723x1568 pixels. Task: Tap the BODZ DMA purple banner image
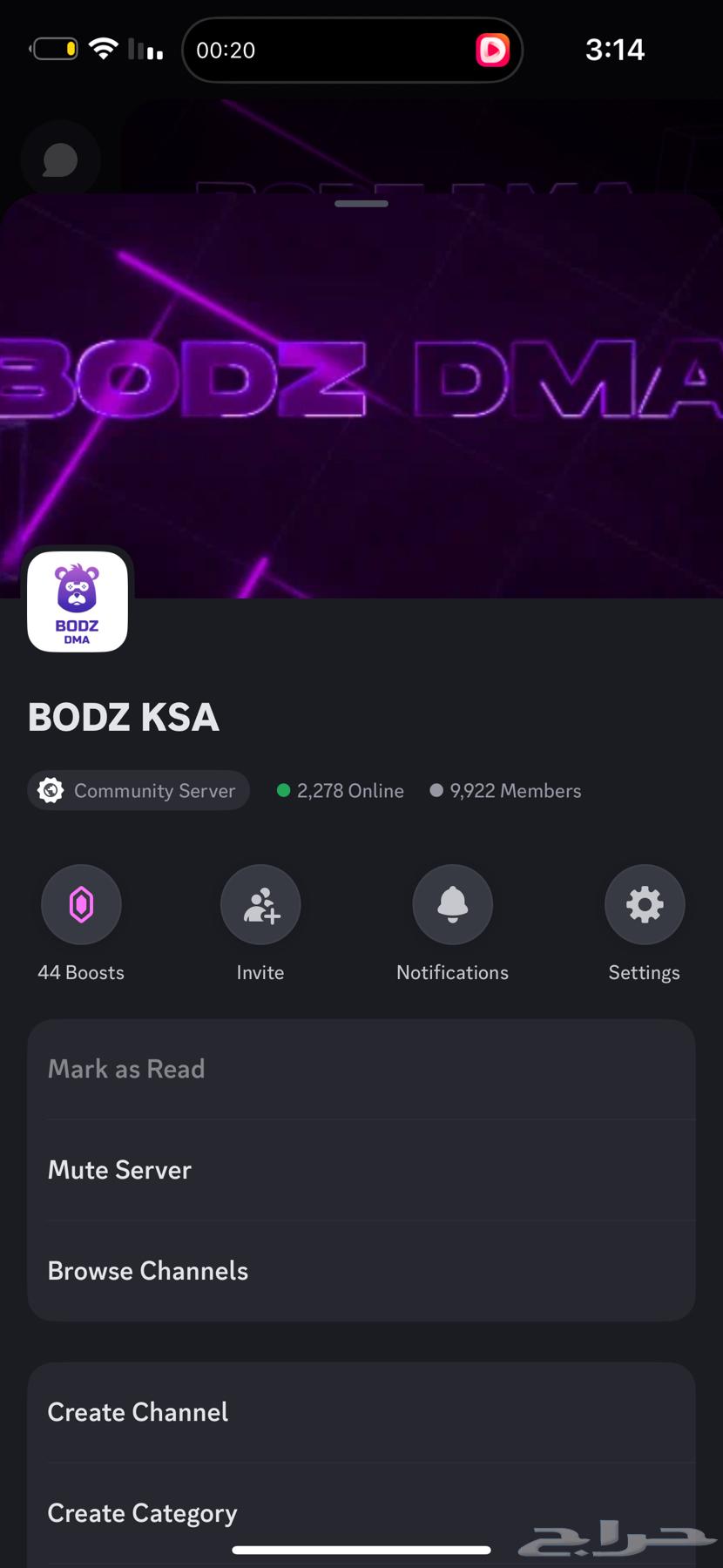click(x=361, y=396)
